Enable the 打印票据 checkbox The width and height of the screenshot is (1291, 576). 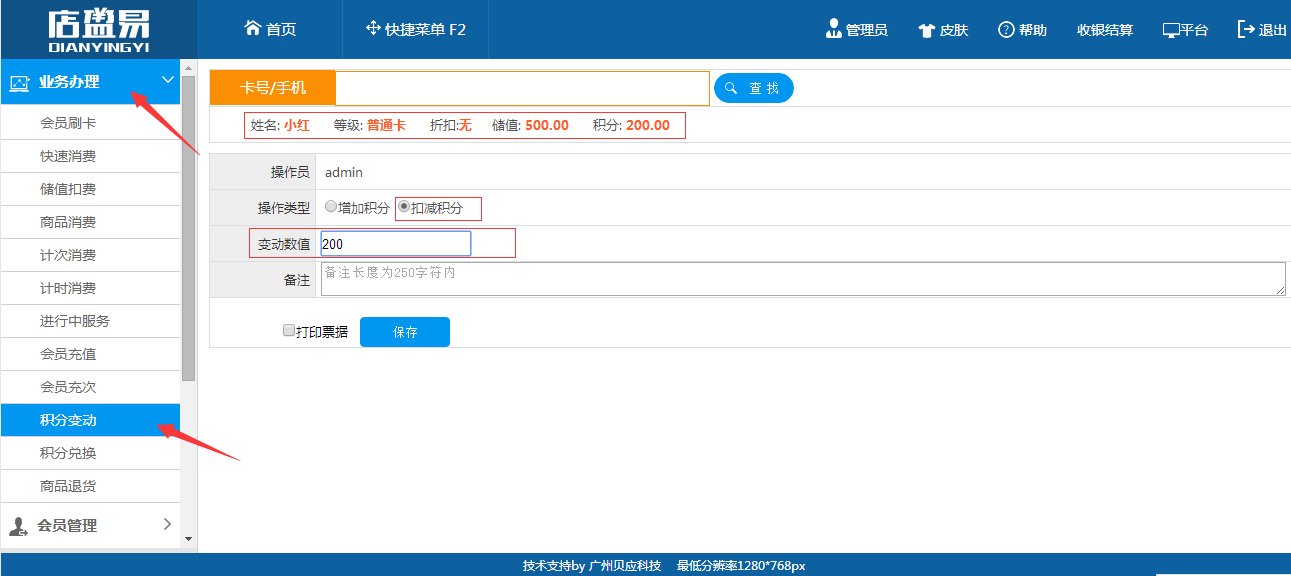(x=289, y=330)
